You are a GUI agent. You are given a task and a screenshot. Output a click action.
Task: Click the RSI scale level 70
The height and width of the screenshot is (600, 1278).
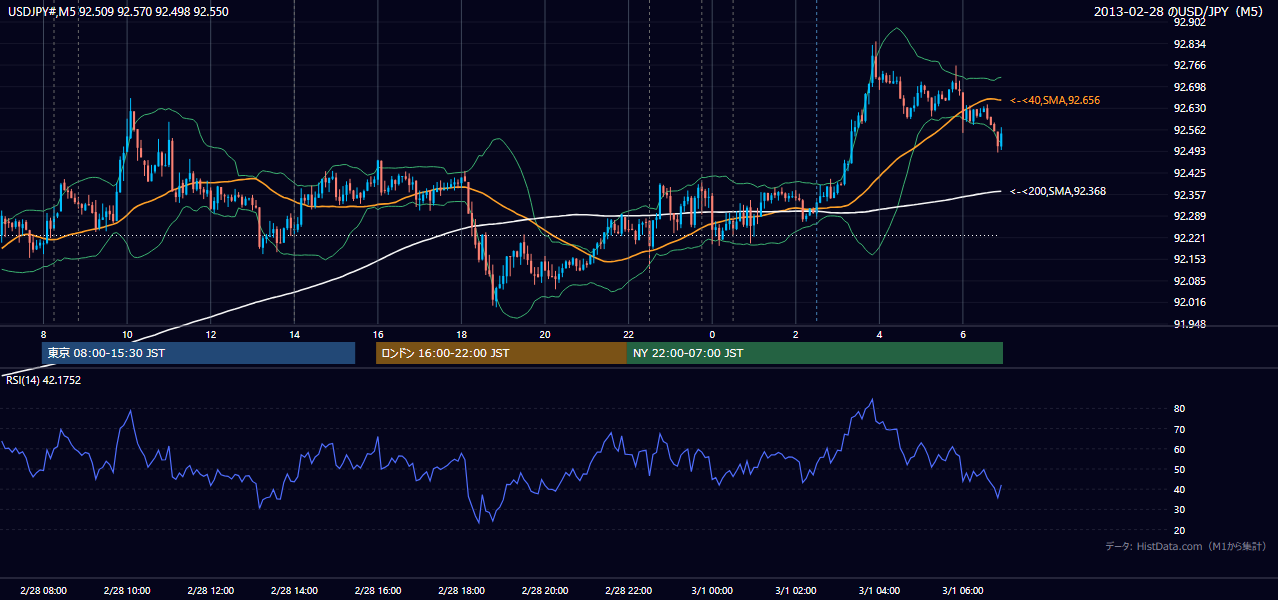(1180, 429)
